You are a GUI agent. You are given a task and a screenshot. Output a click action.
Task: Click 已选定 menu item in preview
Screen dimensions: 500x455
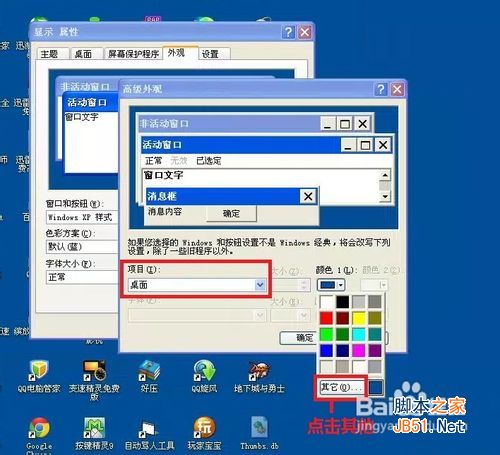coord(209,161)
